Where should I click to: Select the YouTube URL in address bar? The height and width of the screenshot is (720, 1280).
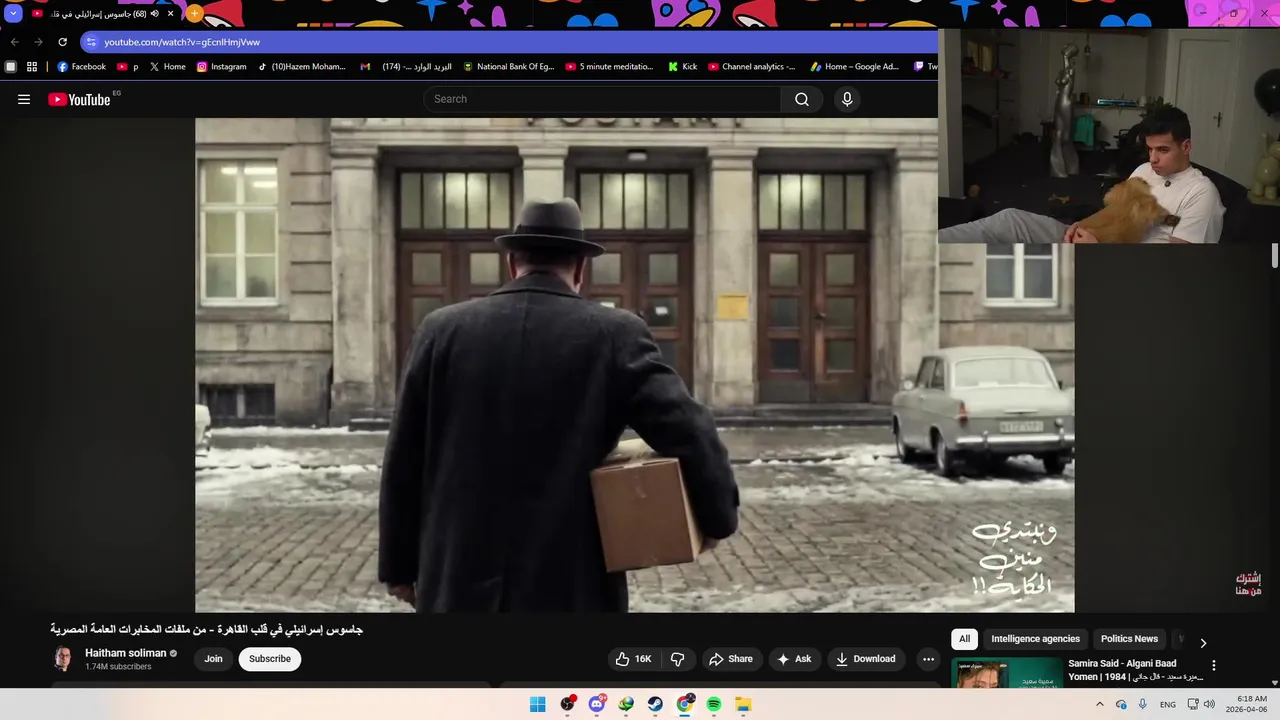(182, 42)
